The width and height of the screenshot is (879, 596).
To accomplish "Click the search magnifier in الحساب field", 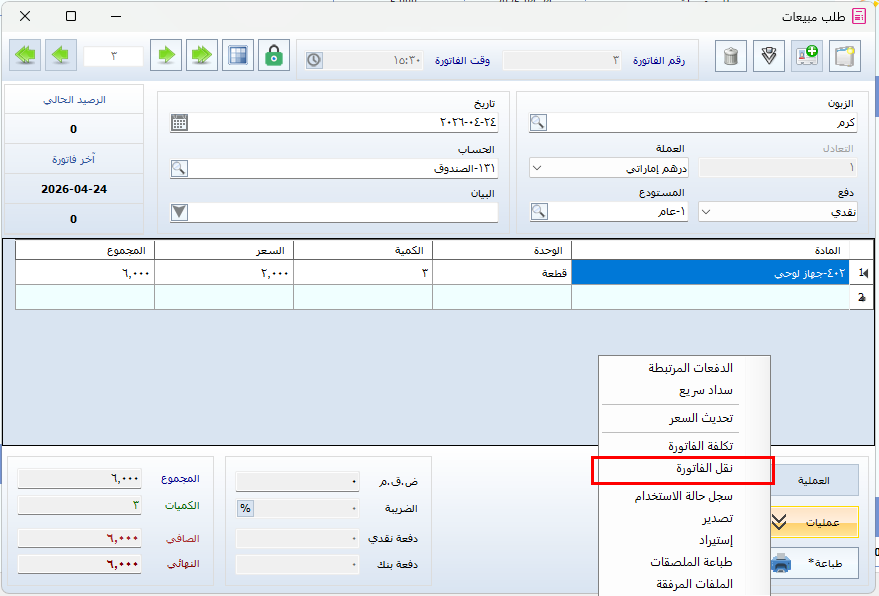I will [179, 168].
